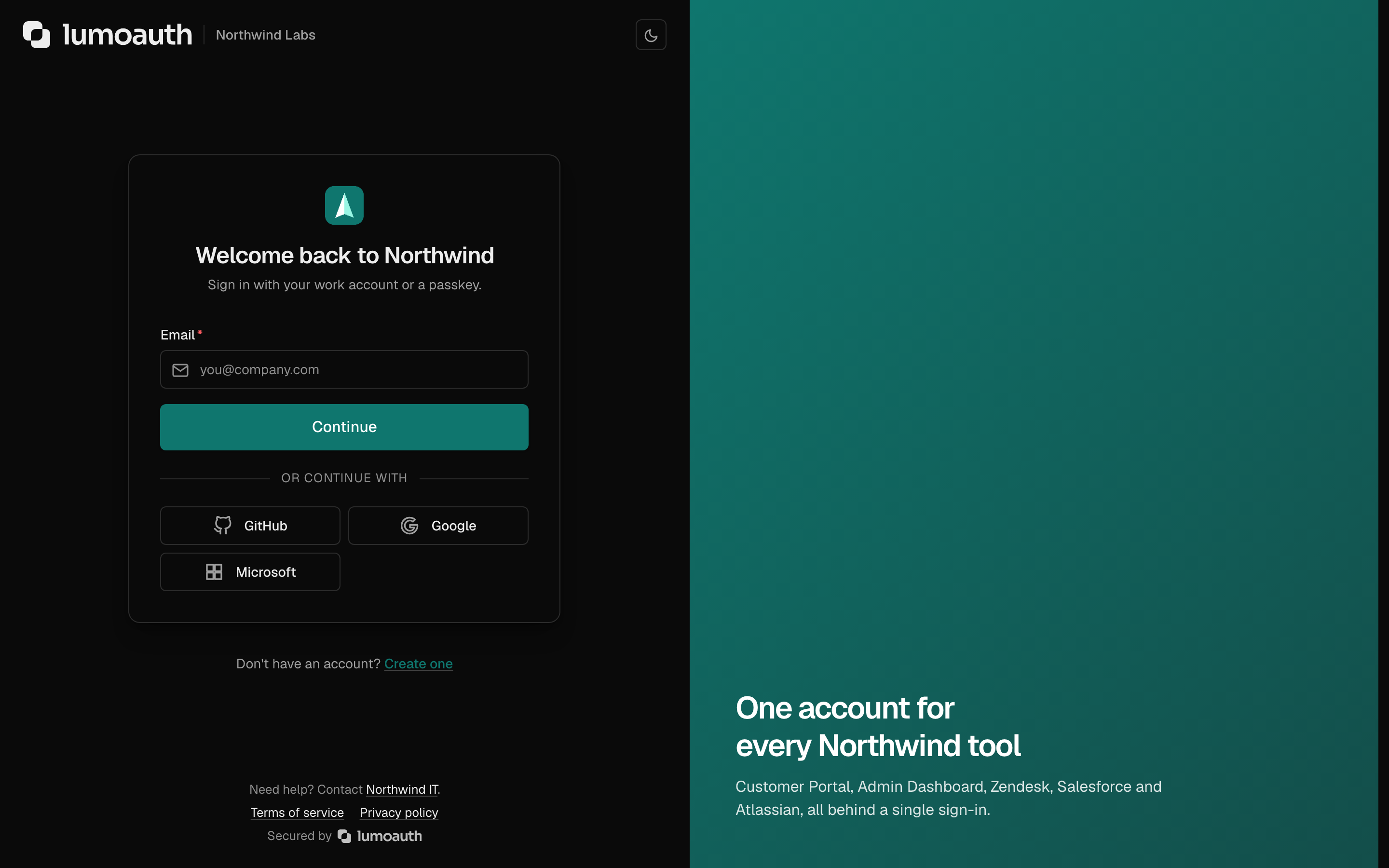Open Terms of service link
Screen dimensions: 1389x868
point(297,813)
